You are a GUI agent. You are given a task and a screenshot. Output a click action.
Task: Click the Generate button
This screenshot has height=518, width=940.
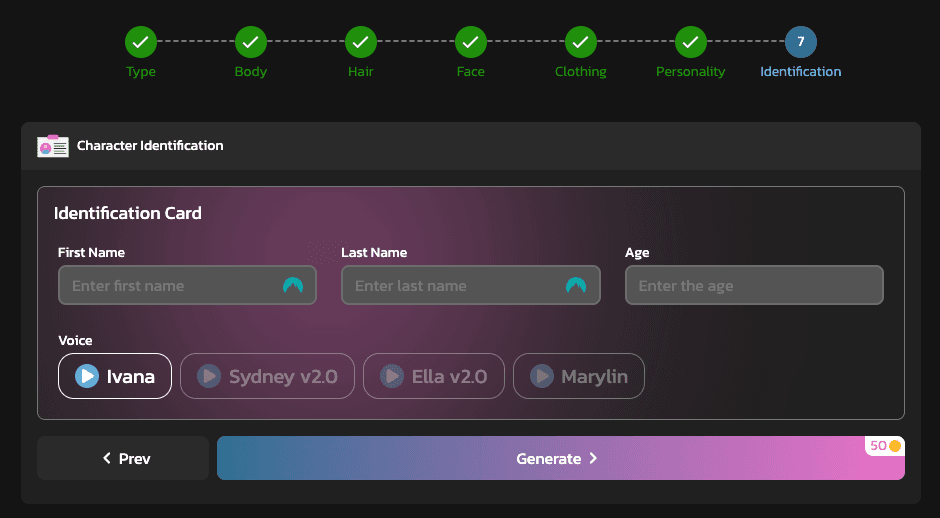click(x=561, y=458)
